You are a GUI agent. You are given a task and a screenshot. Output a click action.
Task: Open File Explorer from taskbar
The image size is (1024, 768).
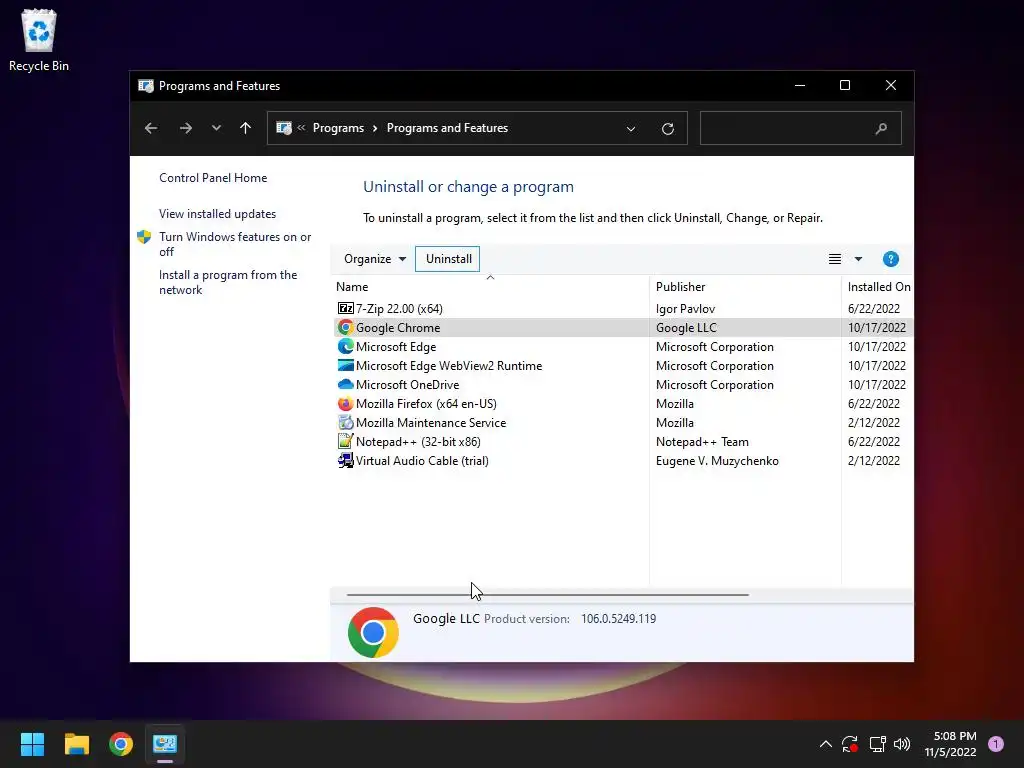point(76,744)
